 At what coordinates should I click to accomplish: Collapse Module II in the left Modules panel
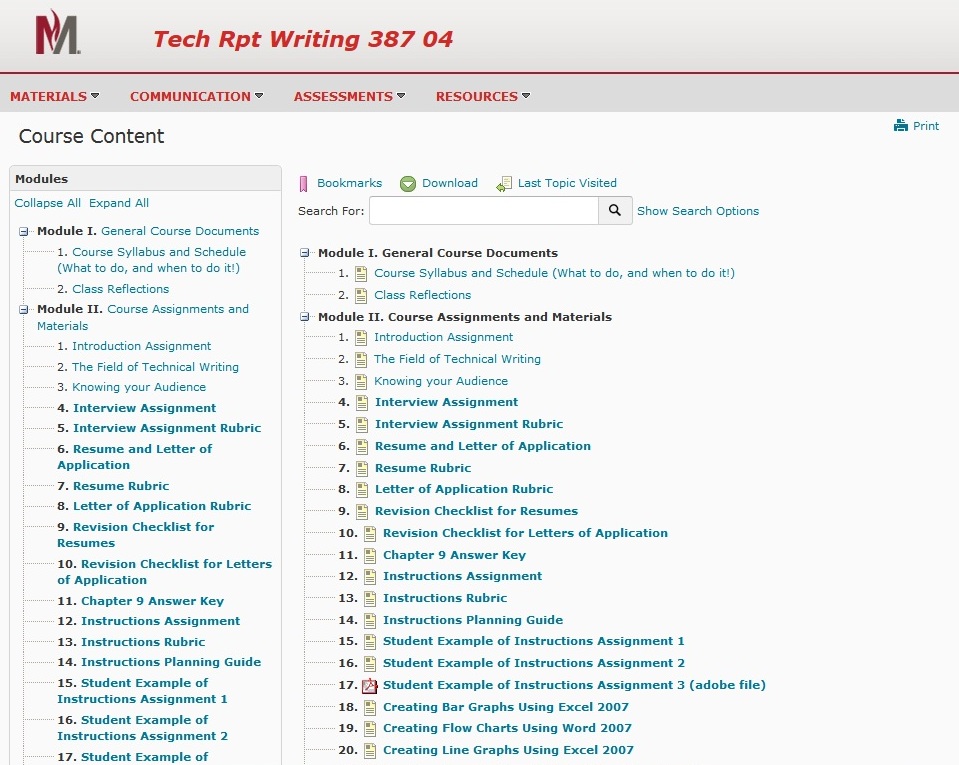(24, 310)
